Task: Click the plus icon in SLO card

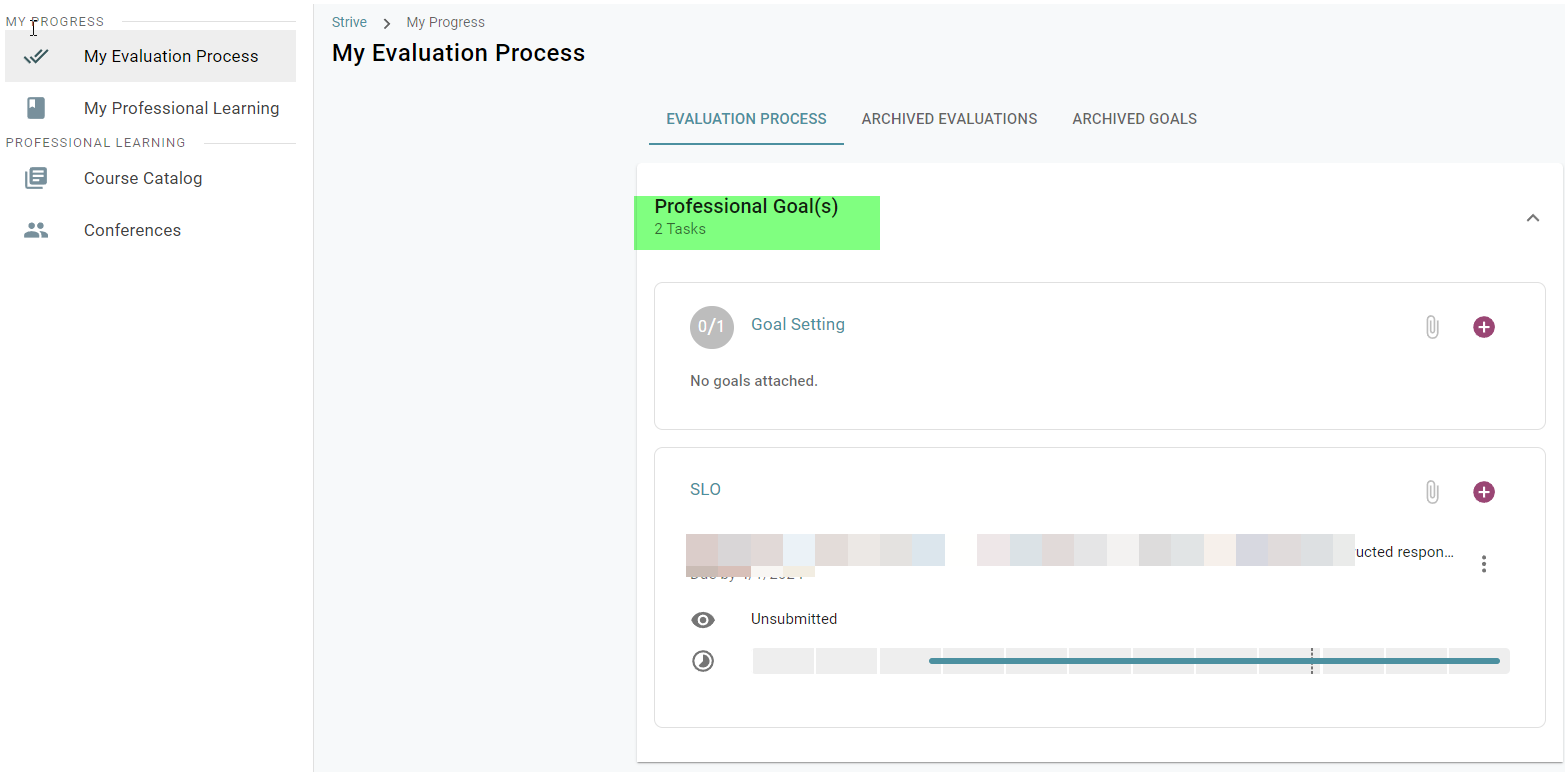Action: pyautogui.click(x=1484, y=492)
